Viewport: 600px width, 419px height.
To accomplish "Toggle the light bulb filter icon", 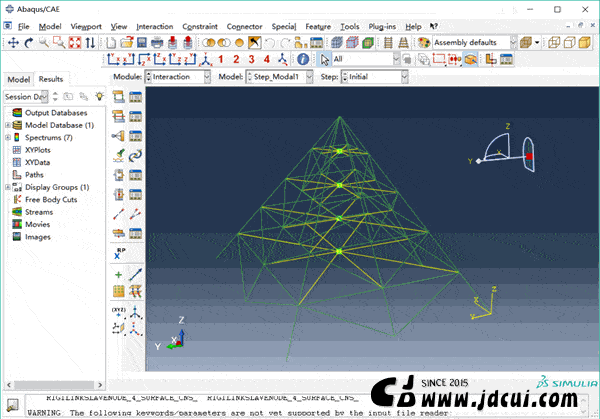I will (99, 96).
